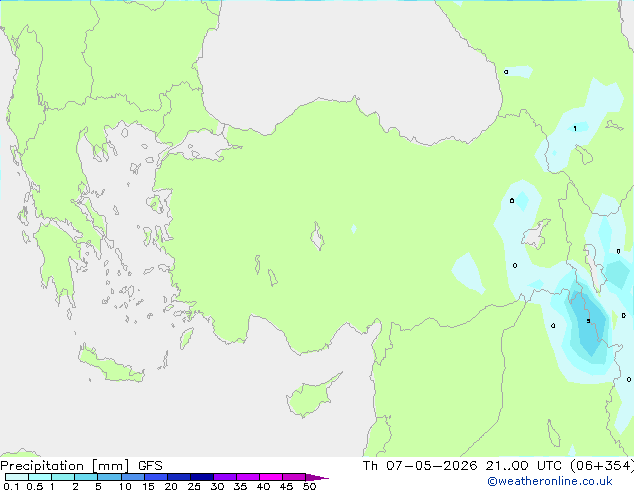634x490 pixels.
Task: Click the island of Crete on the map
Action: (110, 364)
